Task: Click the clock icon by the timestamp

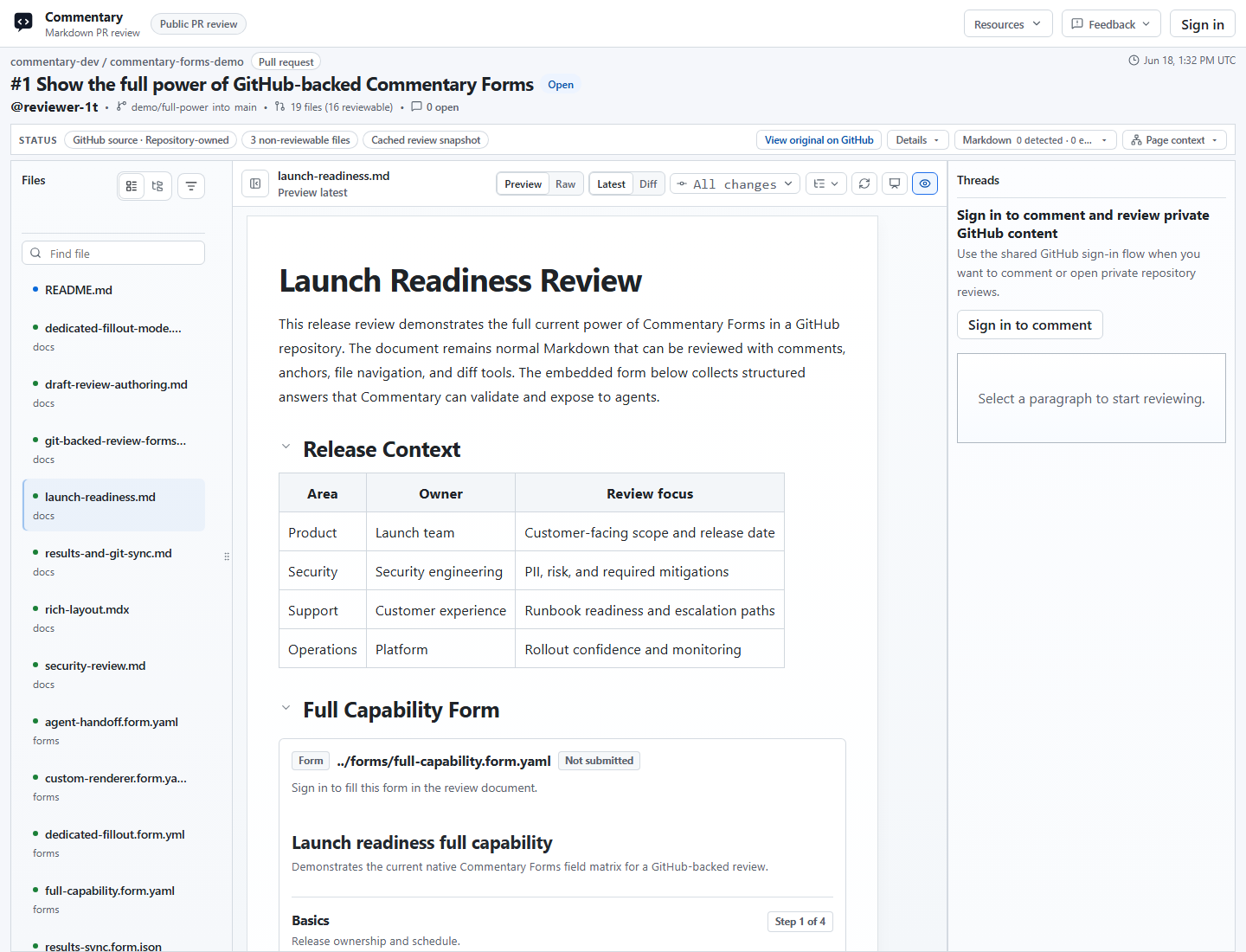Action: point(1134,61)
